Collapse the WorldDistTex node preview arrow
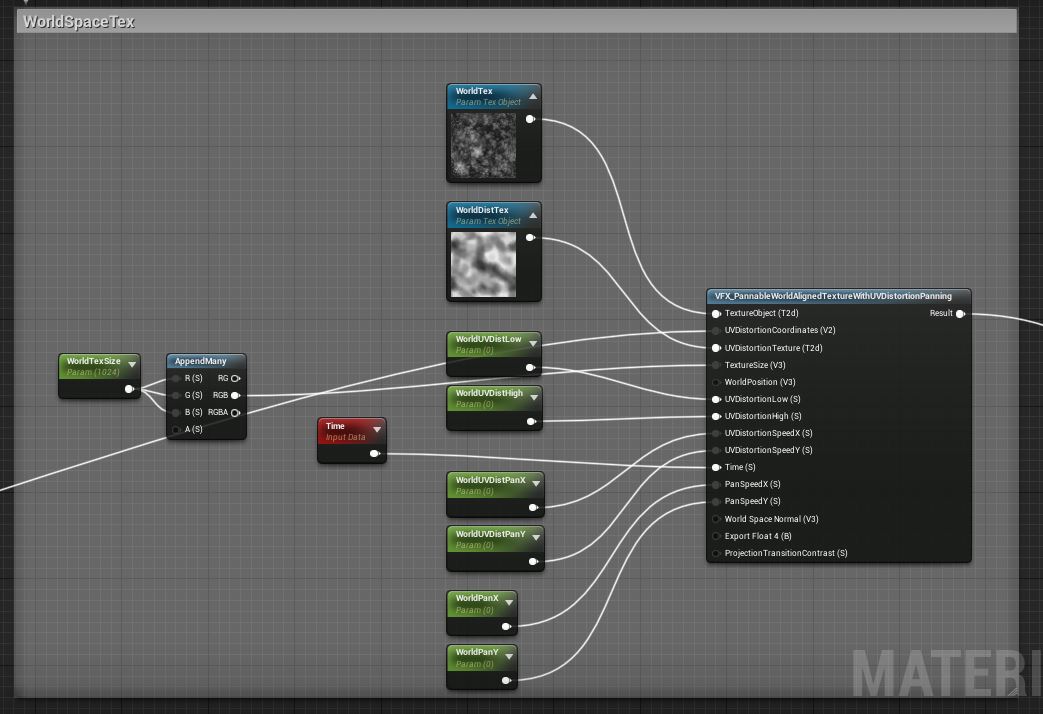The image size is (1043, 714). tap(533, 216)
